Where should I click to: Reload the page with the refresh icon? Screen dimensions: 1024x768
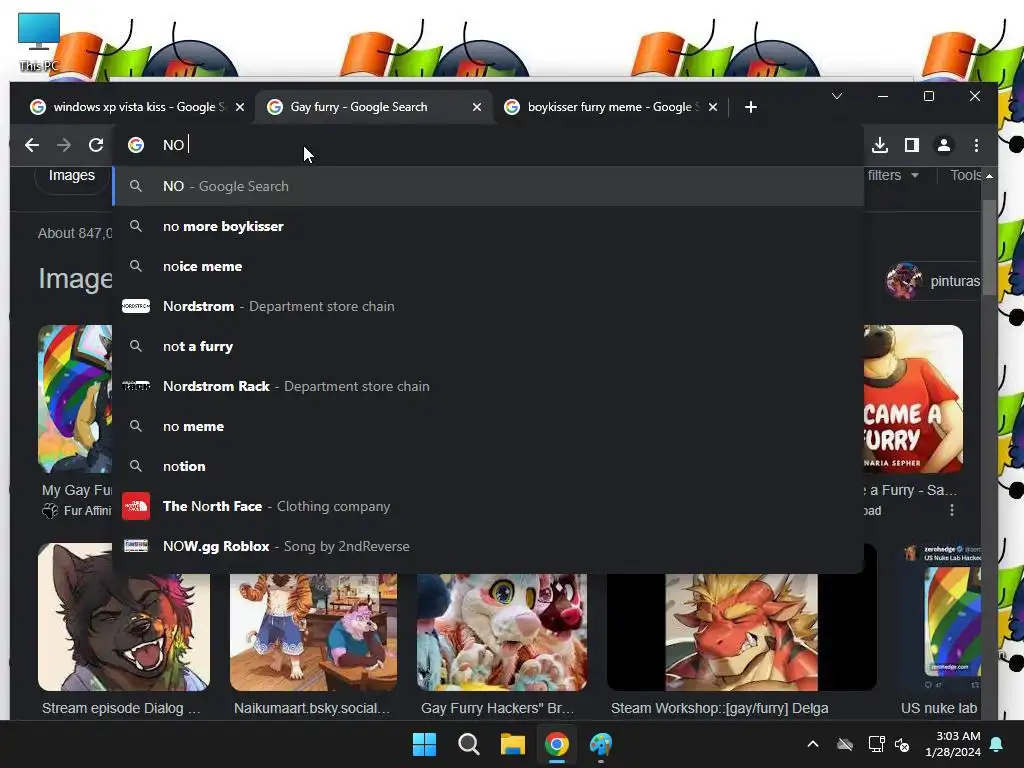tap(96, 145)
